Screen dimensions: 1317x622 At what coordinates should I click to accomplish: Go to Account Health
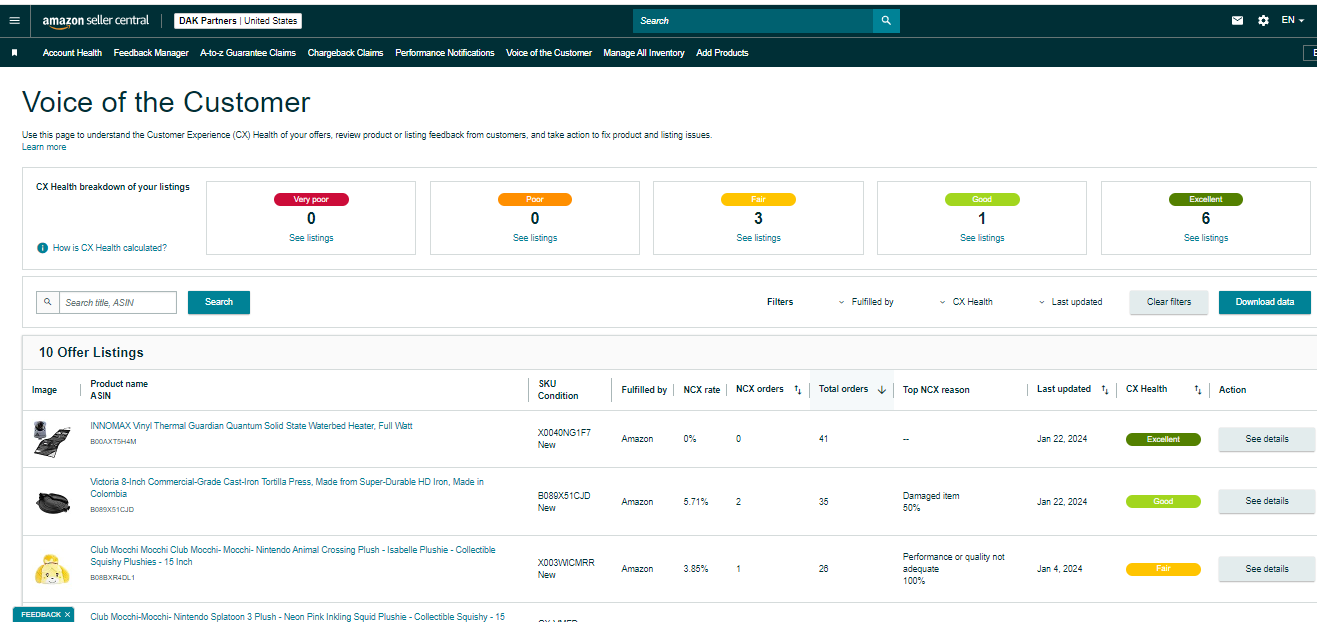[72, 53]
